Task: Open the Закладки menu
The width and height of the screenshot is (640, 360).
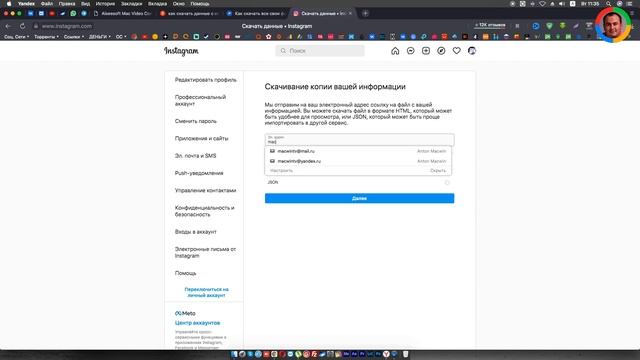Action: (x=131, y=4)
